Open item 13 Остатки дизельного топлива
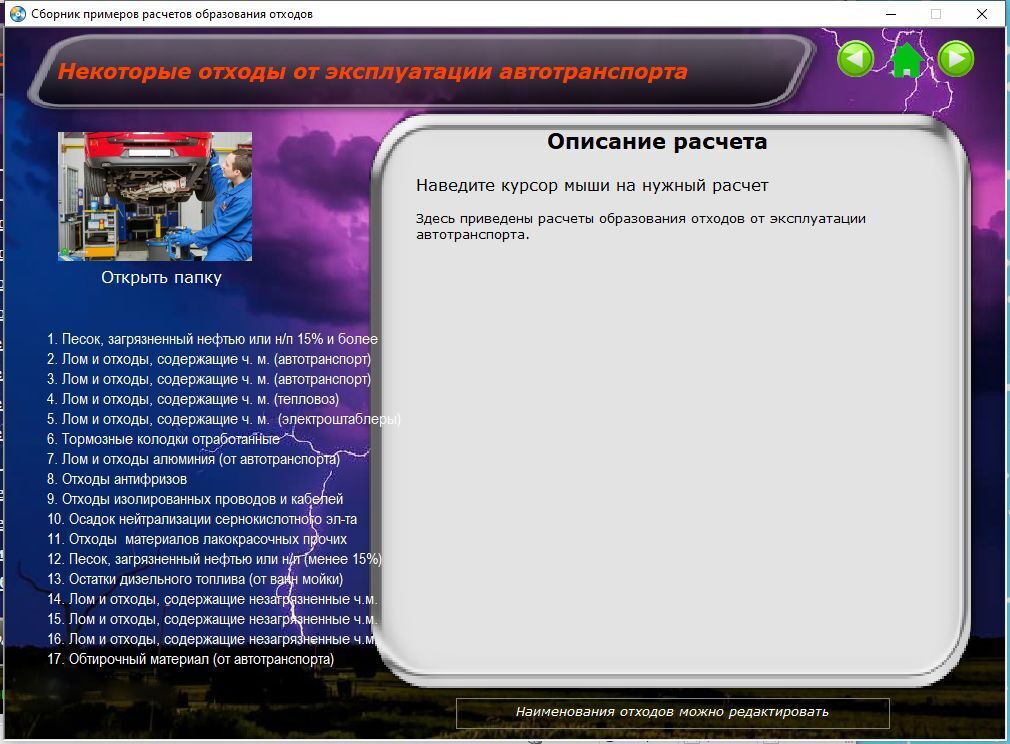 pos(195,578)
